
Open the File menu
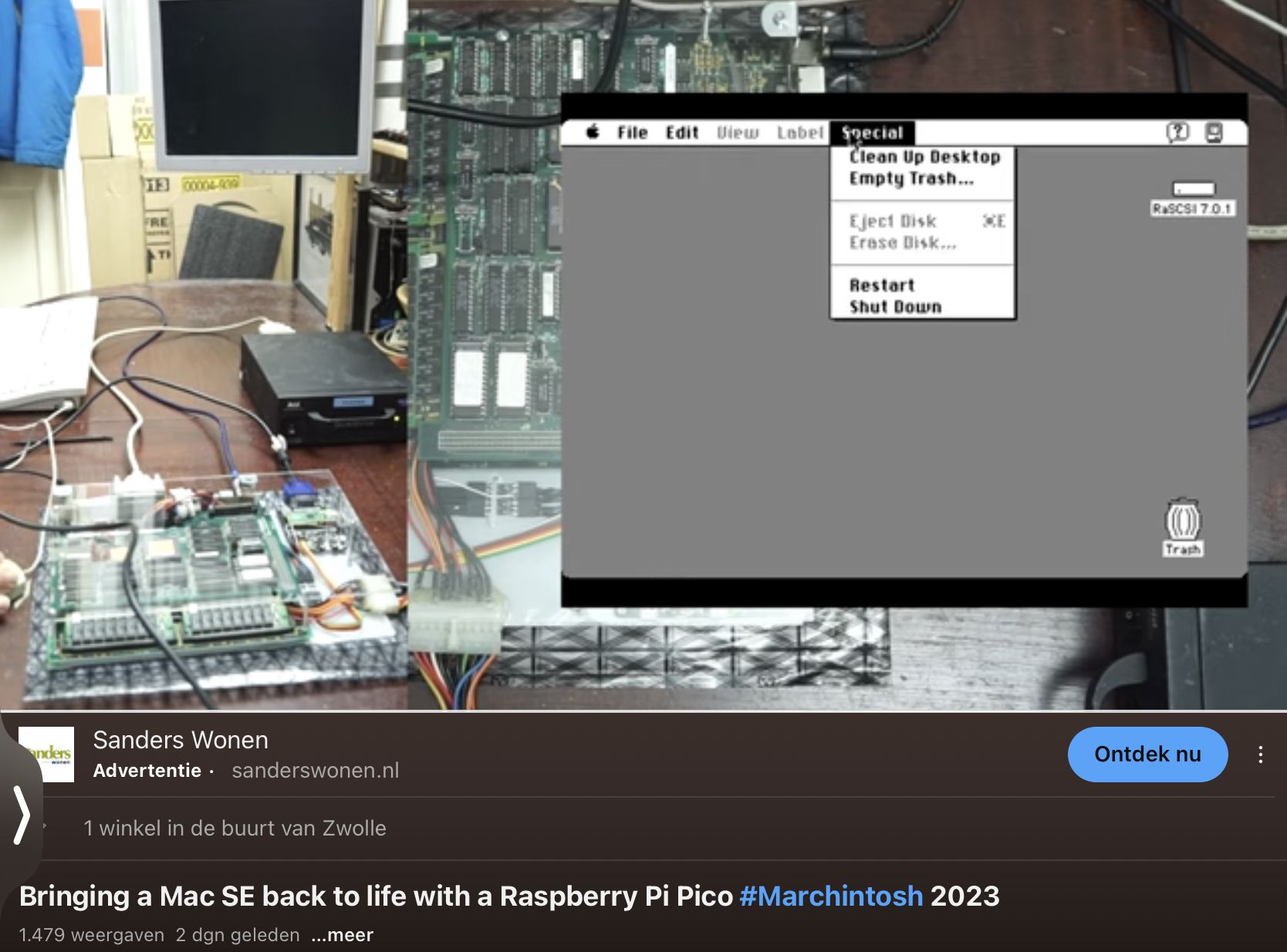pos(632,133)
